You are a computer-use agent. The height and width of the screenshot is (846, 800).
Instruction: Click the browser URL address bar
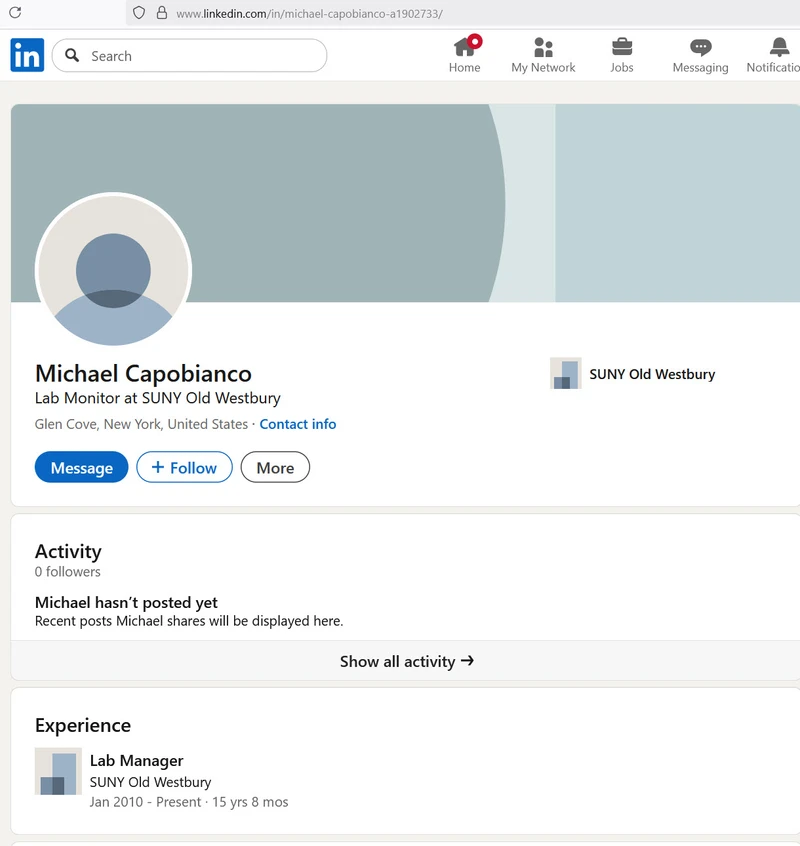tap(463, 13)
